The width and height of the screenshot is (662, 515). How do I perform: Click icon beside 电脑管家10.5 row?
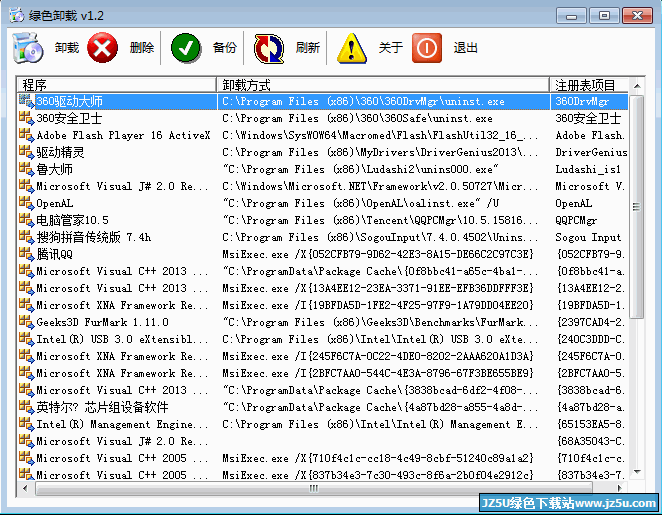click(27, 220)
